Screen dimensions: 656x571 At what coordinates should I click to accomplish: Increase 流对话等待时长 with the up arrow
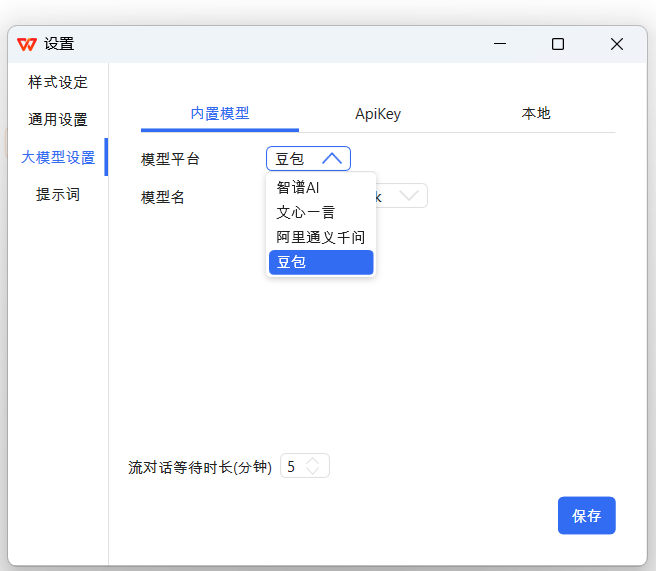pyautogui.click(x=313, y=461)
